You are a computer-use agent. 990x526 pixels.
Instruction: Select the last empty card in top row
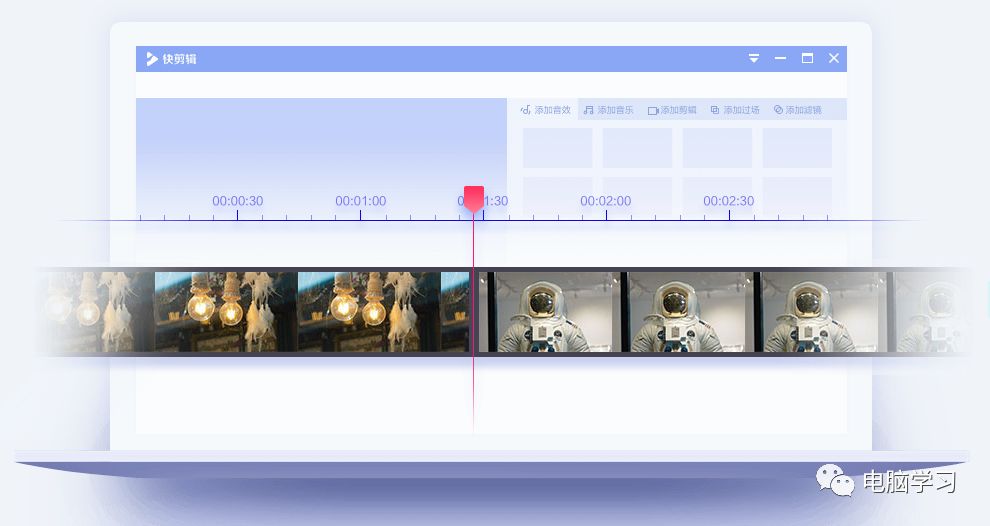(x=797, y=148)
